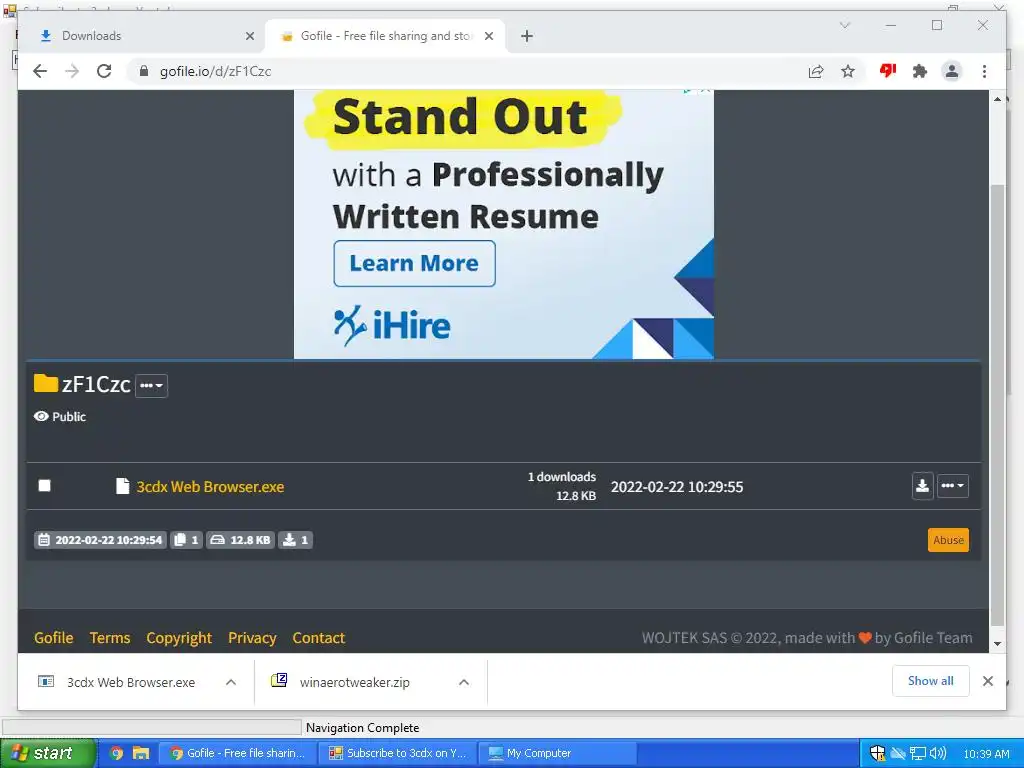The image size is (1024, 768).
Task: Launch Chrome from the quick launch
Action: tap(116, 753)
